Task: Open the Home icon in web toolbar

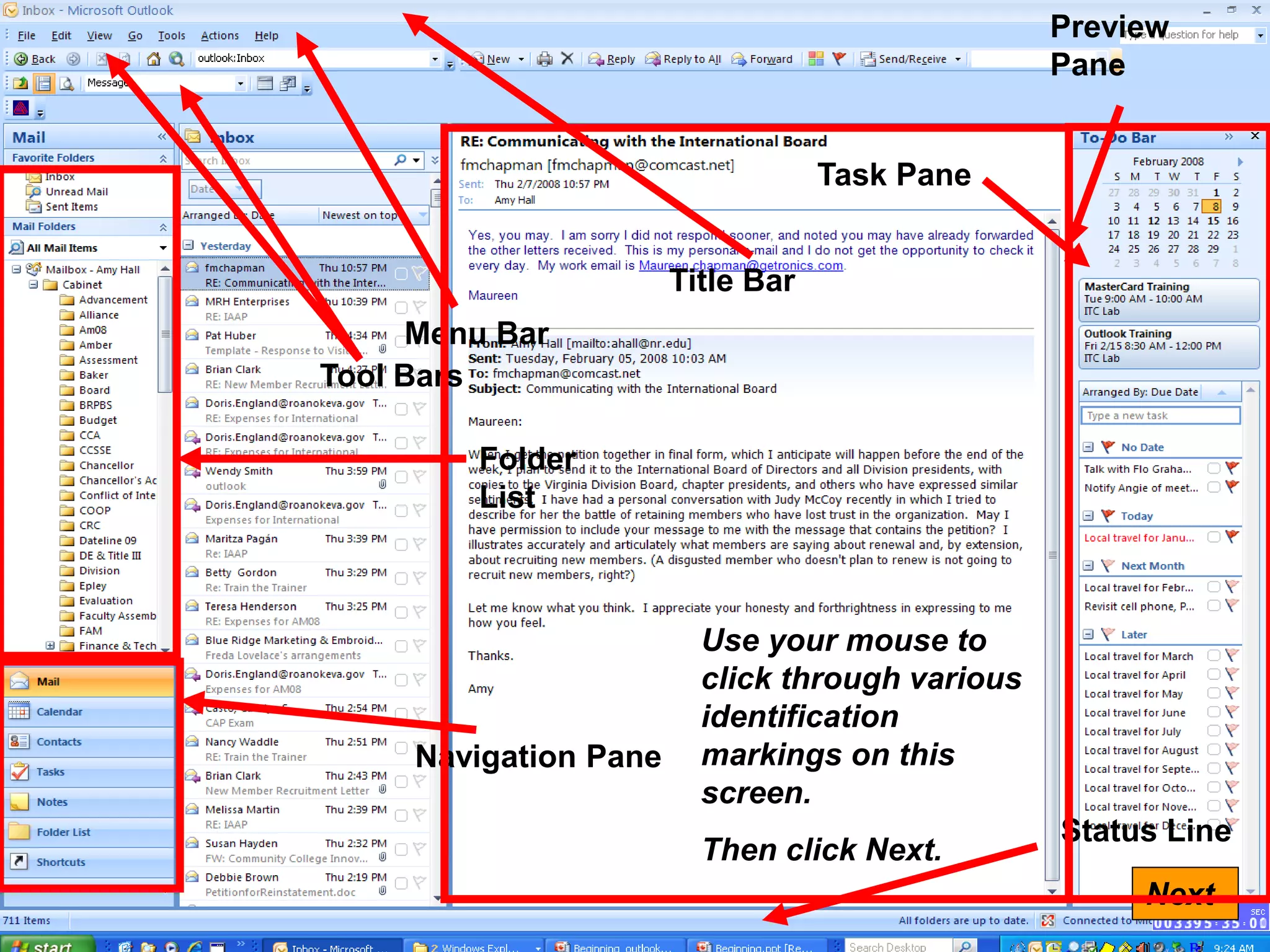Action: [153, 59]
